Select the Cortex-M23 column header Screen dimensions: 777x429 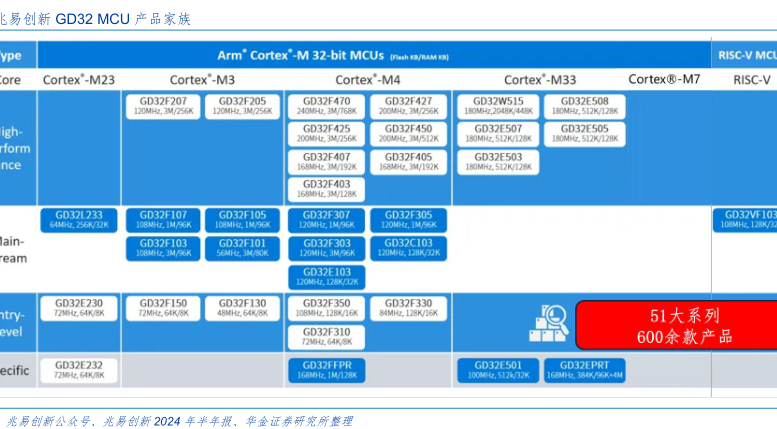coord(79,79)
